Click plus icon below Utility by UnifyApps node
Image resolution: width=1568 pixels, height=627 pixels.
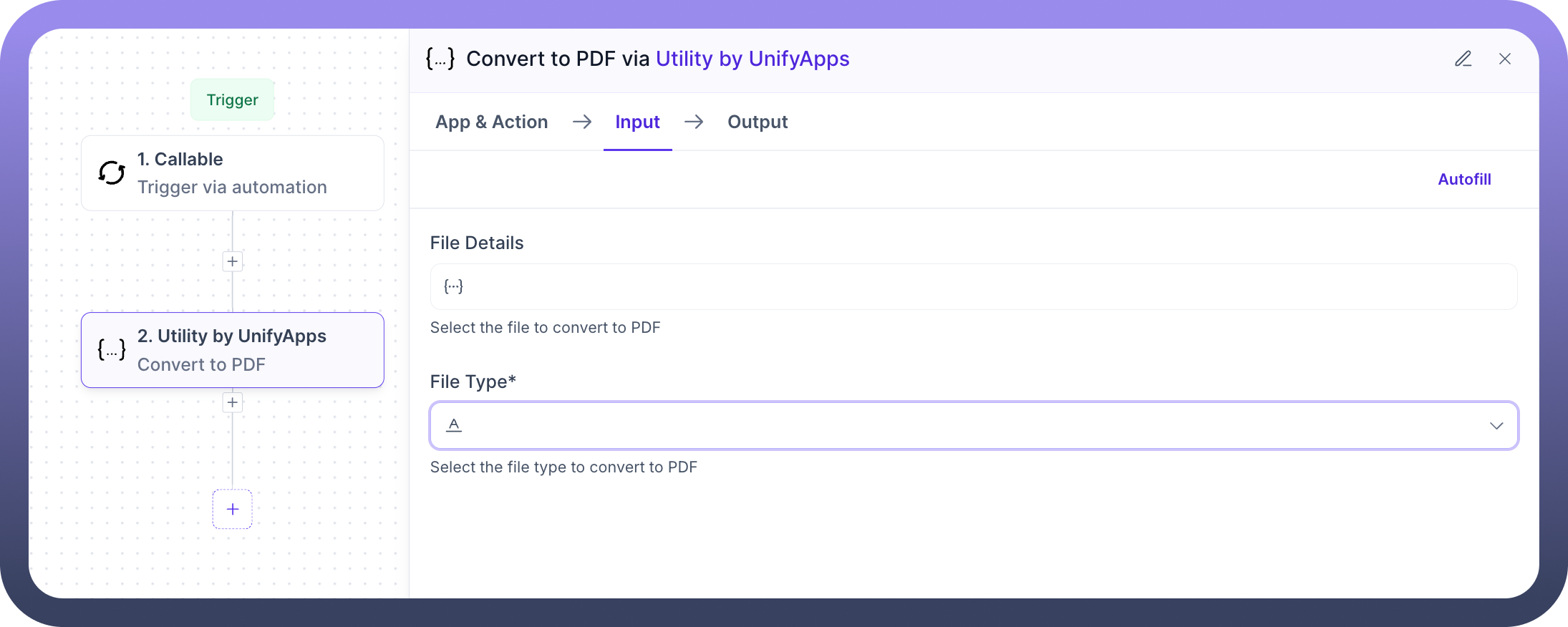coord(232,402)
